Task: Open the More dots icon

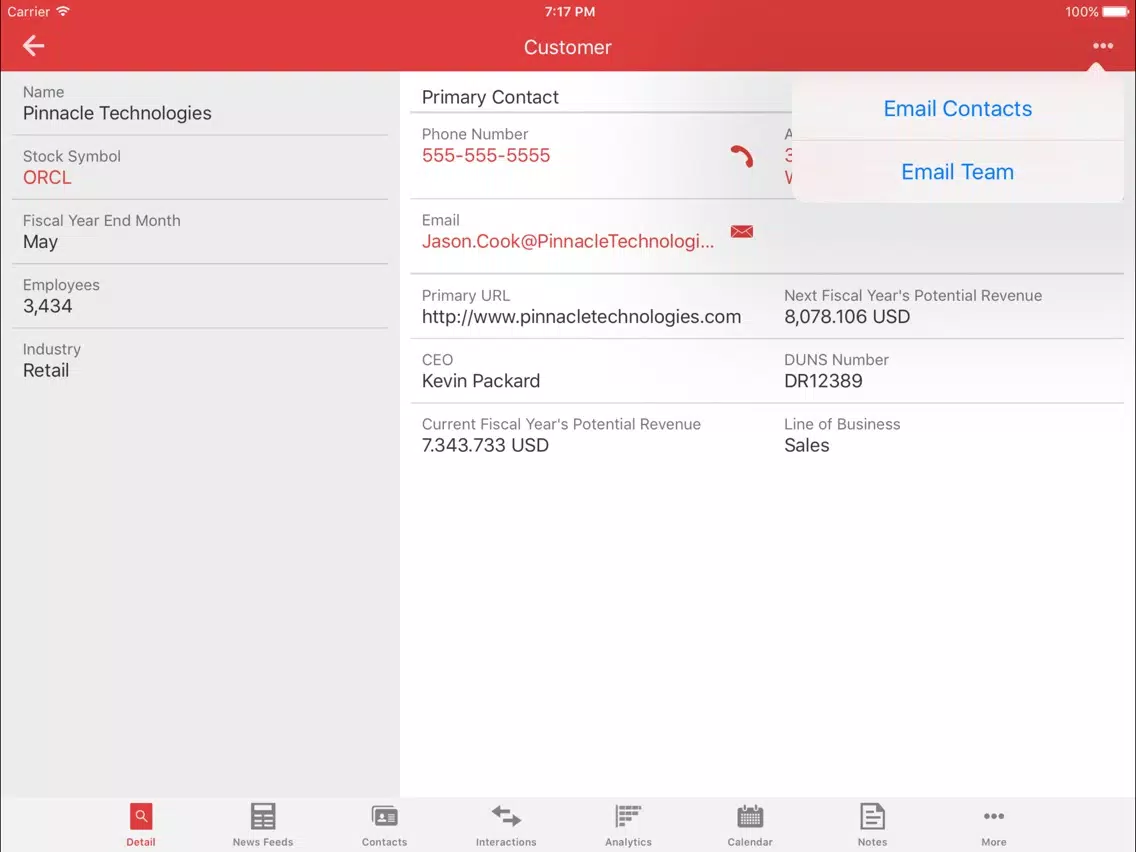Action: (x=994, y=816)
